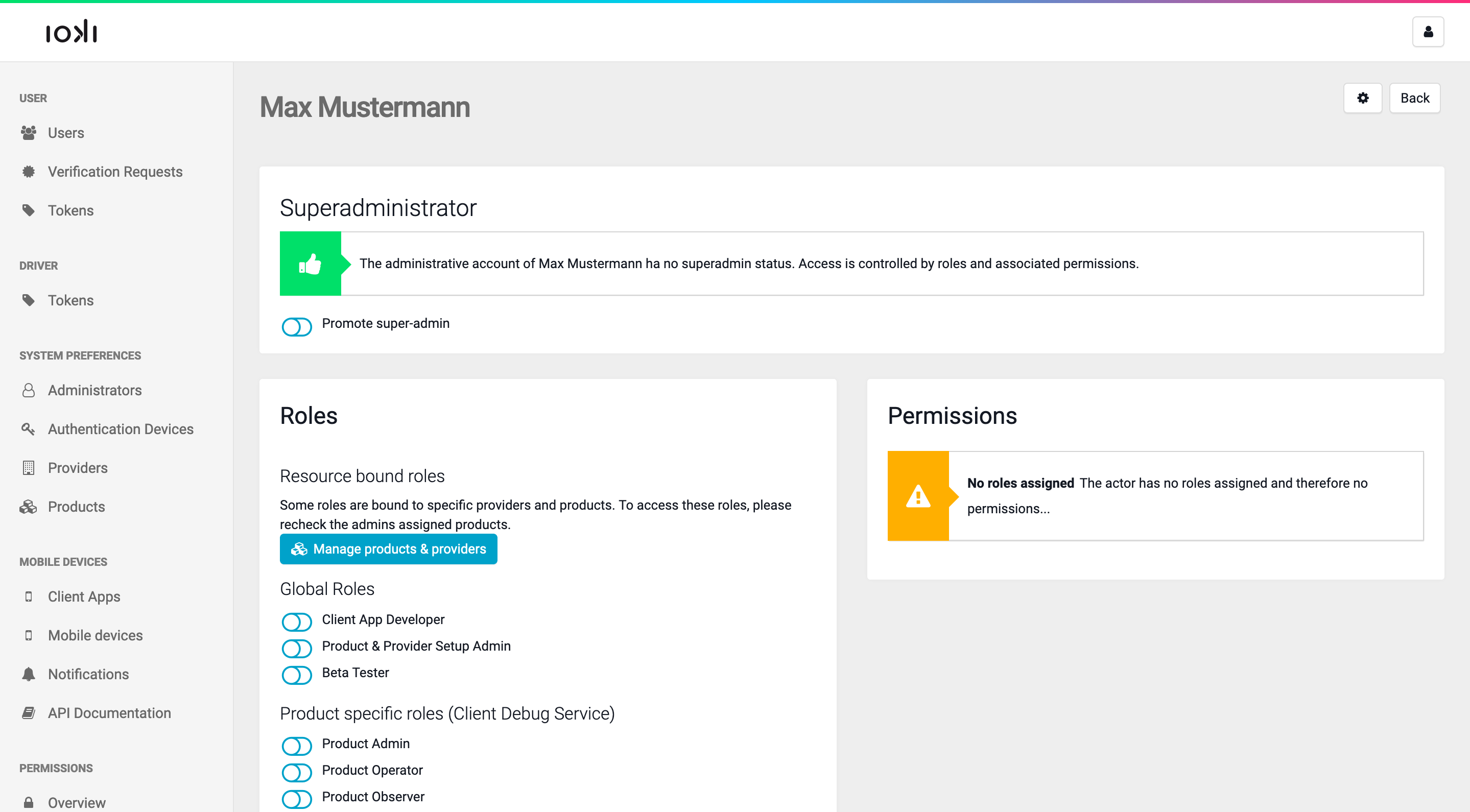
Task: Click the ioki logo
Action: tap(72, 31)
